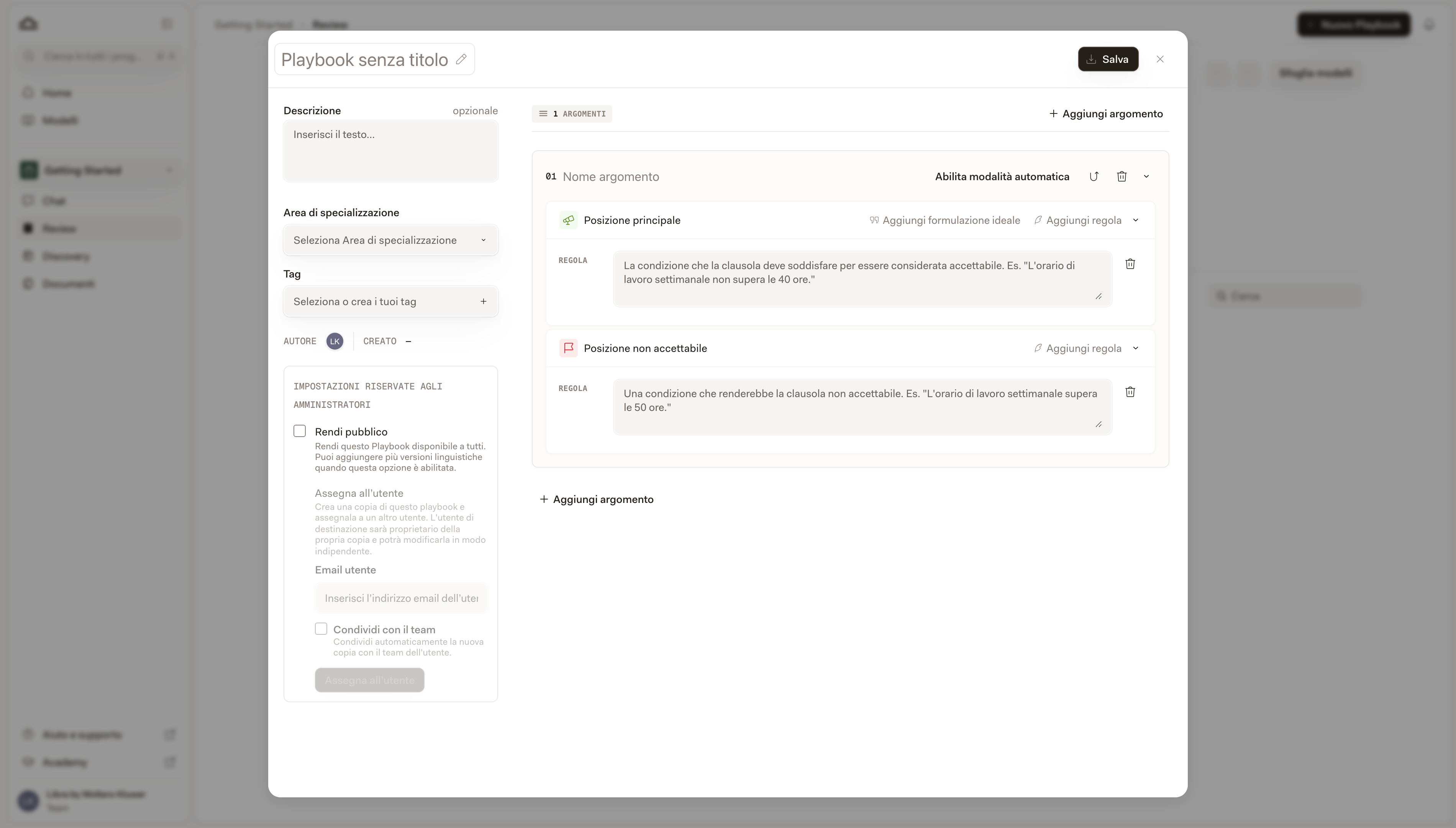The height and width of the screenshot is (828, 1456).
Task: Click the Getting Started breadcrumb in the background
Action: coord(254,25)
